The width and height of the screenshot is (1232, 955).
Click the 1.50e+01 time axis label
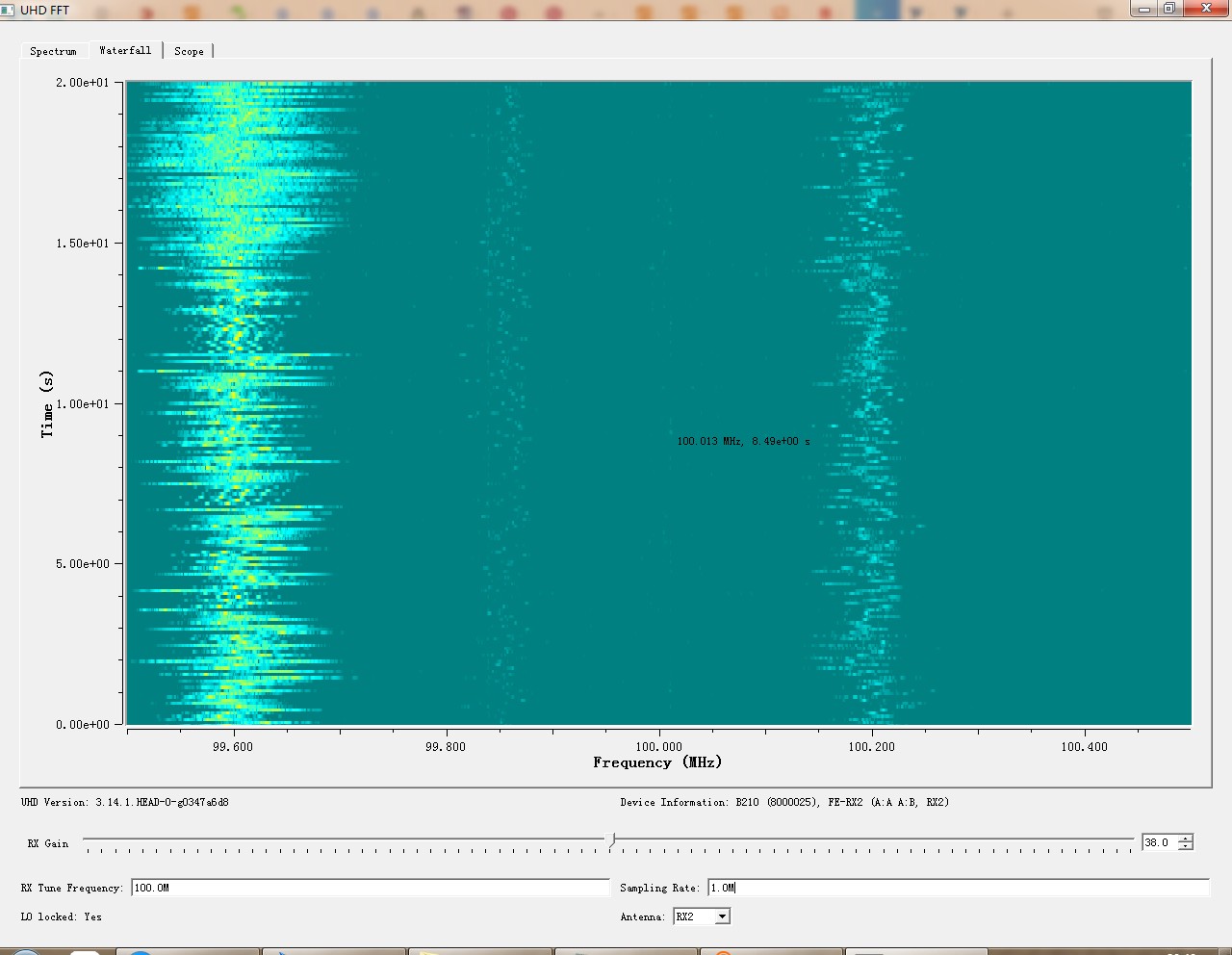[83, 244]
